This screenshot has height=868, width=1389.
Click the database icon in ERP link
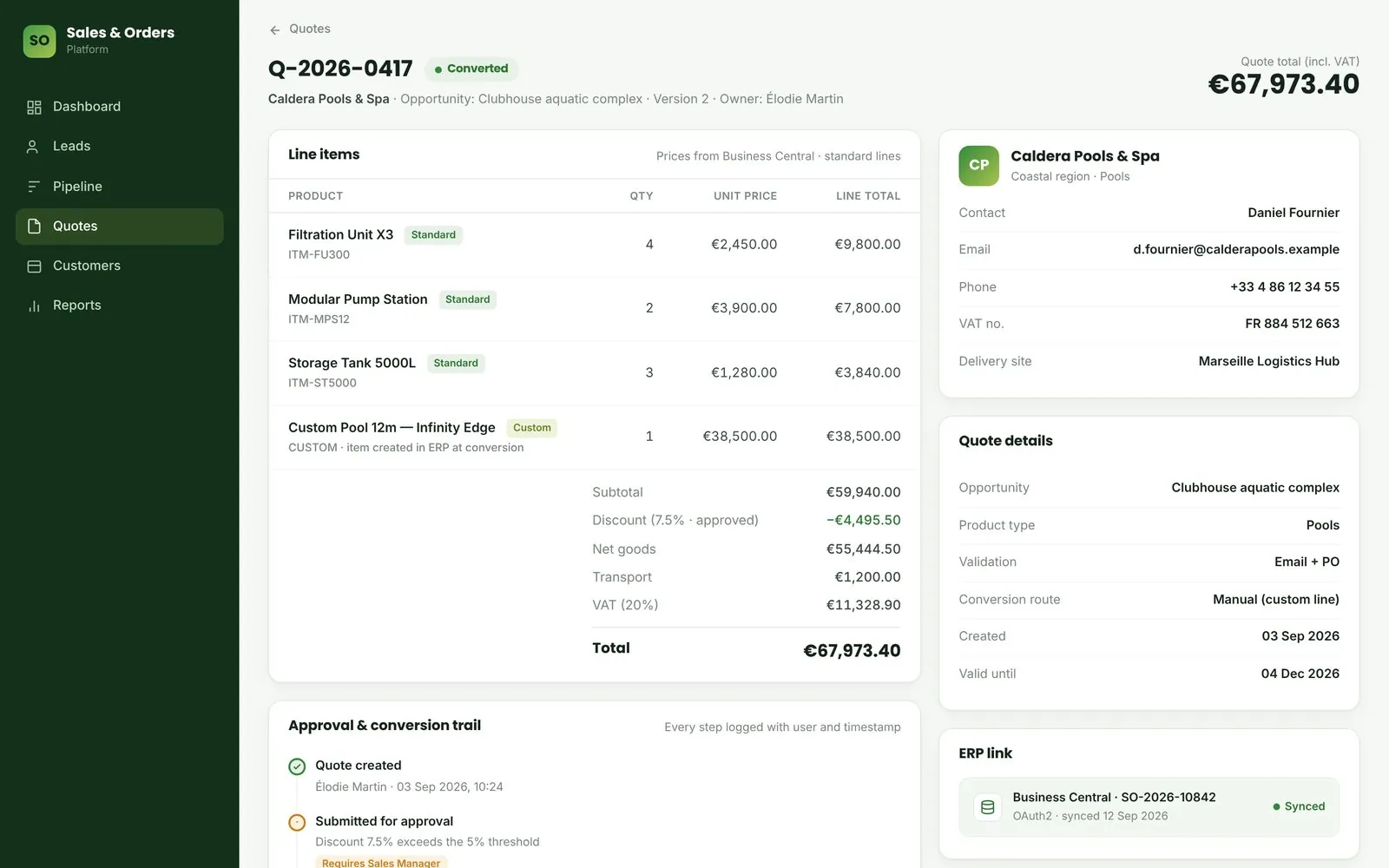(987, 807)
